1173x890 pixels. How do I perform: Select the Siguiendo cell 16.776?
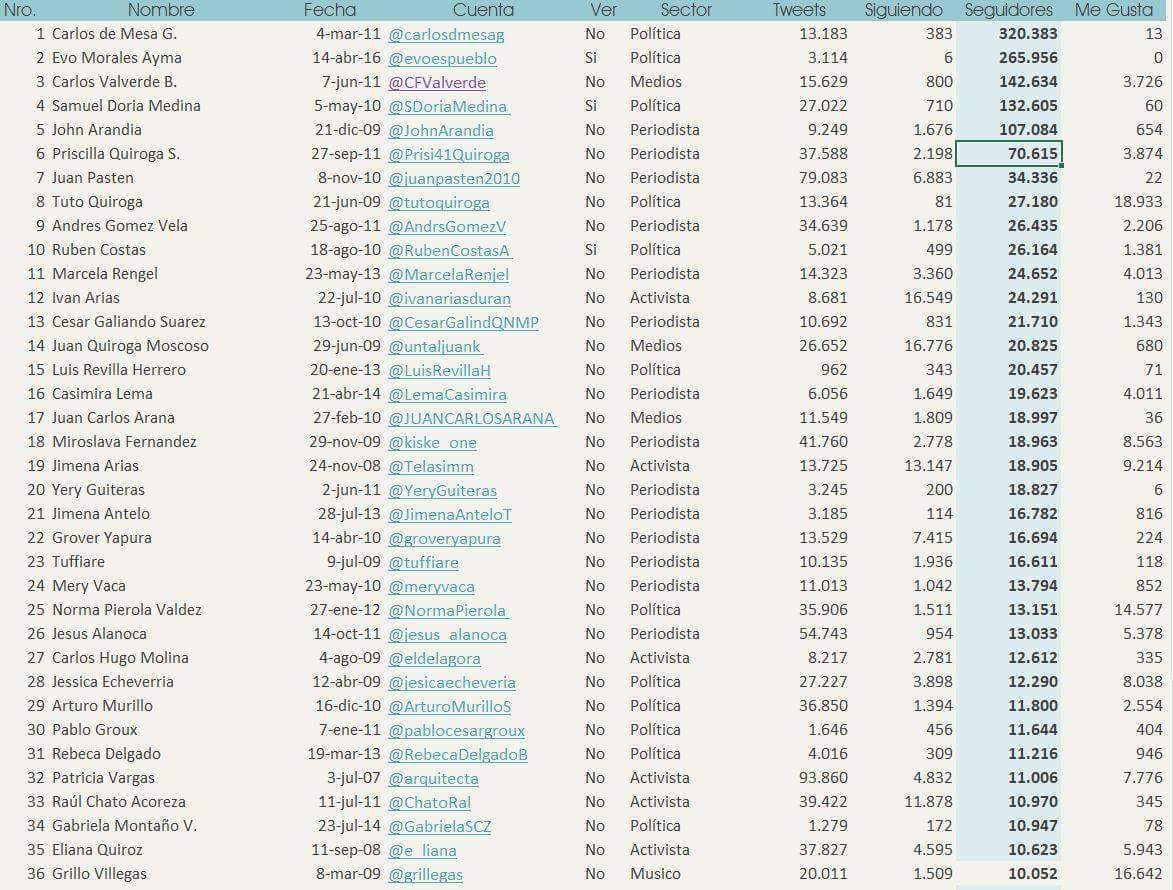point(928,346)
